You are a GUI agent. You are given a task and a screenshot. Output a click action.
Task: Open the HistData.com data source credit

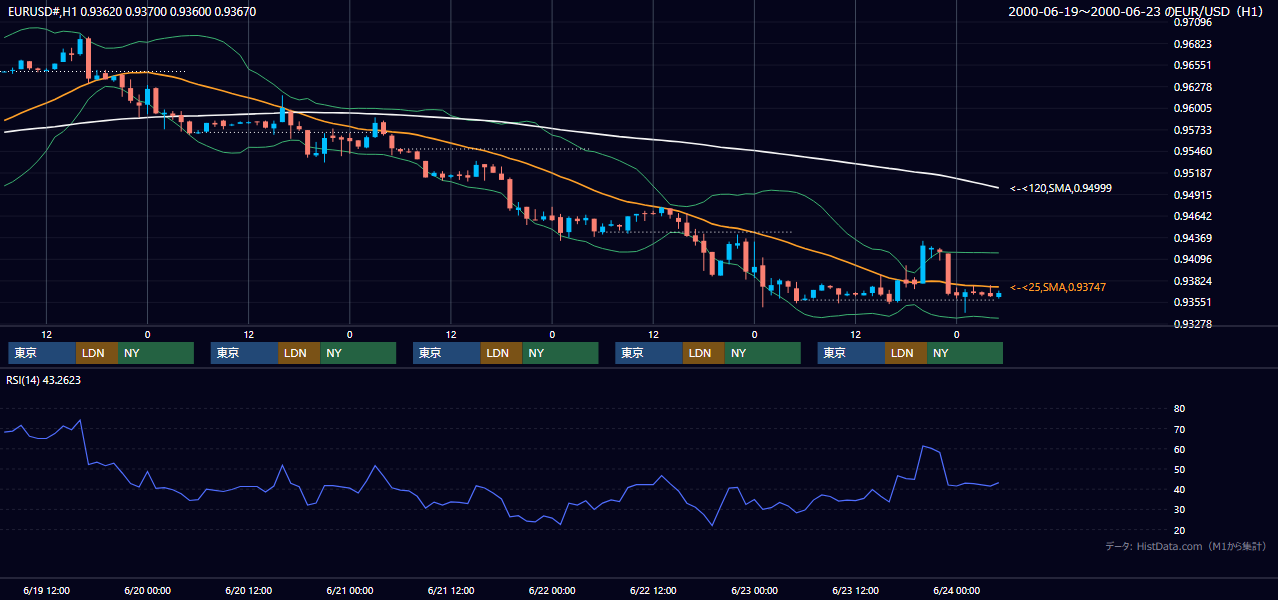pos(1186,546)
